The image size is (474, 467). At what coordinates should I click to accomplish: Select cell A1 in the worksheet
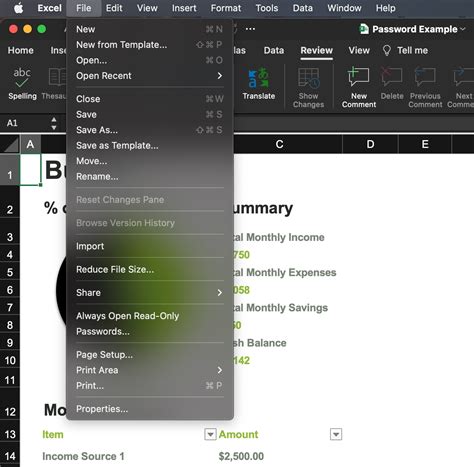pos(30,169)
